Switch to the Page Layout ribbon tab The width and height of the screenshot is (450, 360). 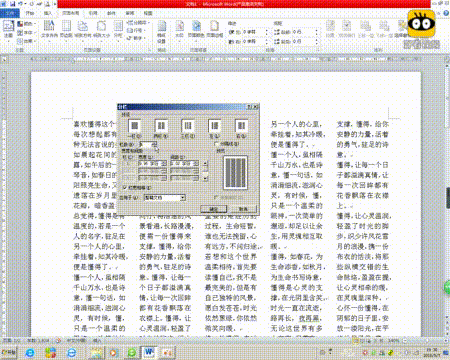[x=70, y=13]
